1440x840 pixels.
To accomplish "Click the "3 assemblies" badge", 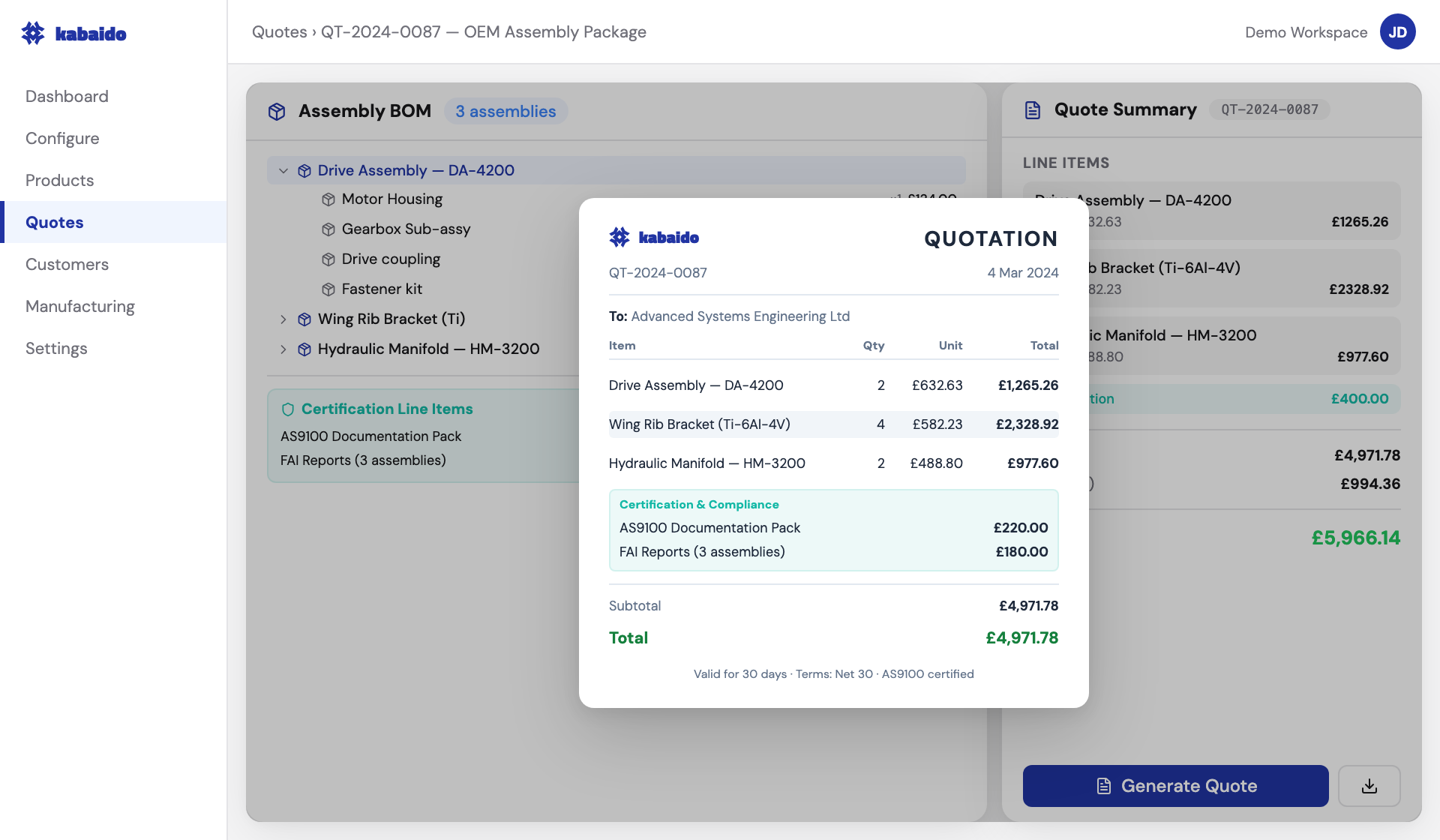I will tap(505, 111).
